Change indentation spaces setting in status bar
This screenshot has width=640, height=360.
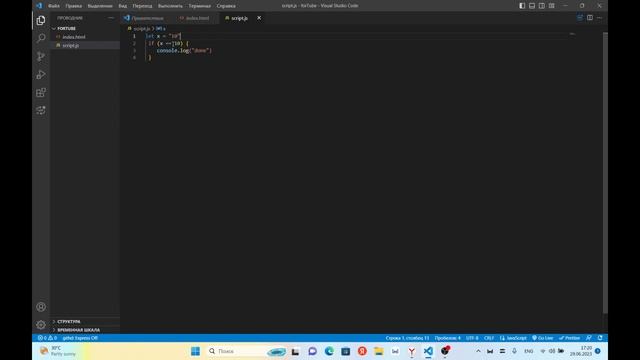447,338
